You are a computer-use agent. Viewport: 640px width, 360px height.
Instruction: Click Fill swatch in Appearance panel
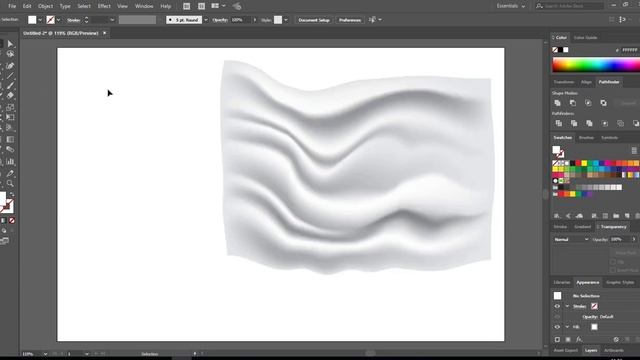coord(594,327)
